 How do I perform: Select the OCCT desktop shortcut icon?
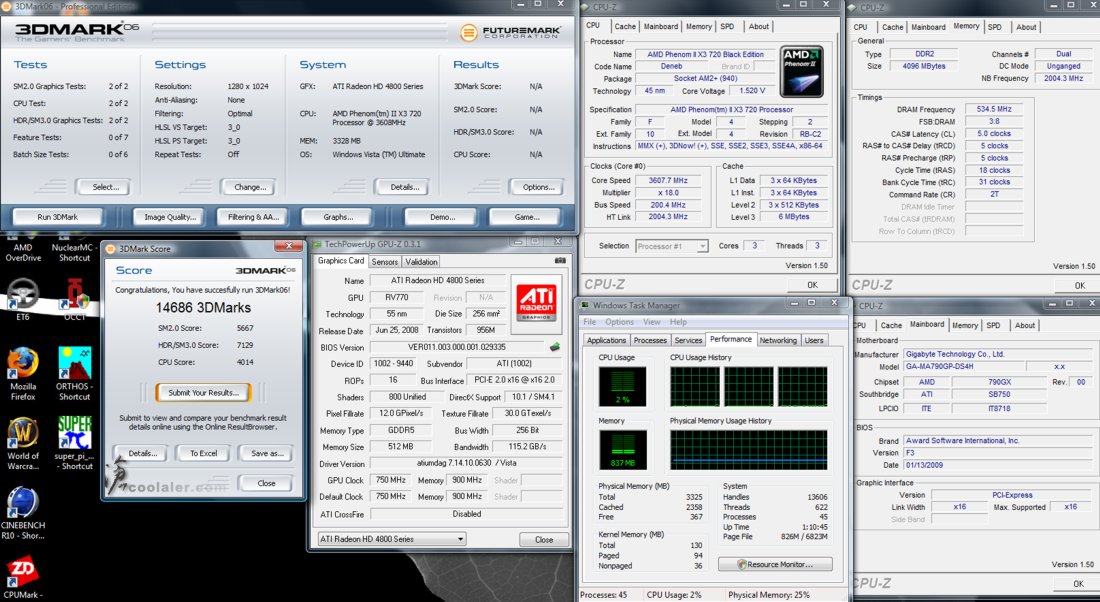point(74,294)
